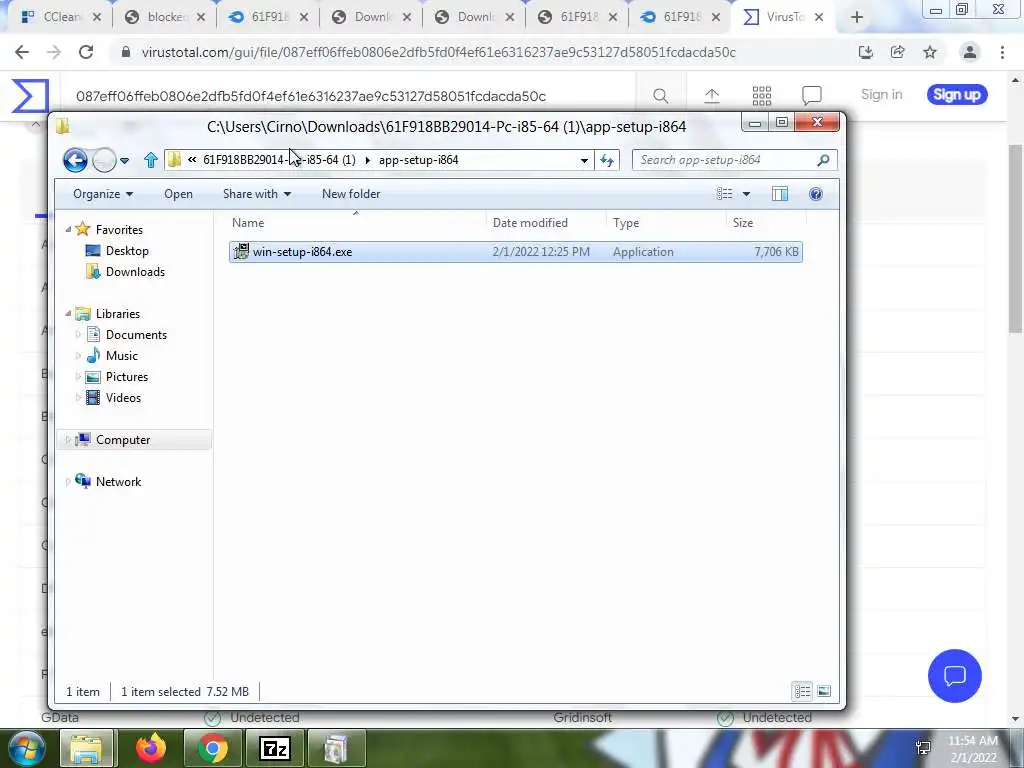
Task: Reload the VirusTotal page
Action: 86,52
